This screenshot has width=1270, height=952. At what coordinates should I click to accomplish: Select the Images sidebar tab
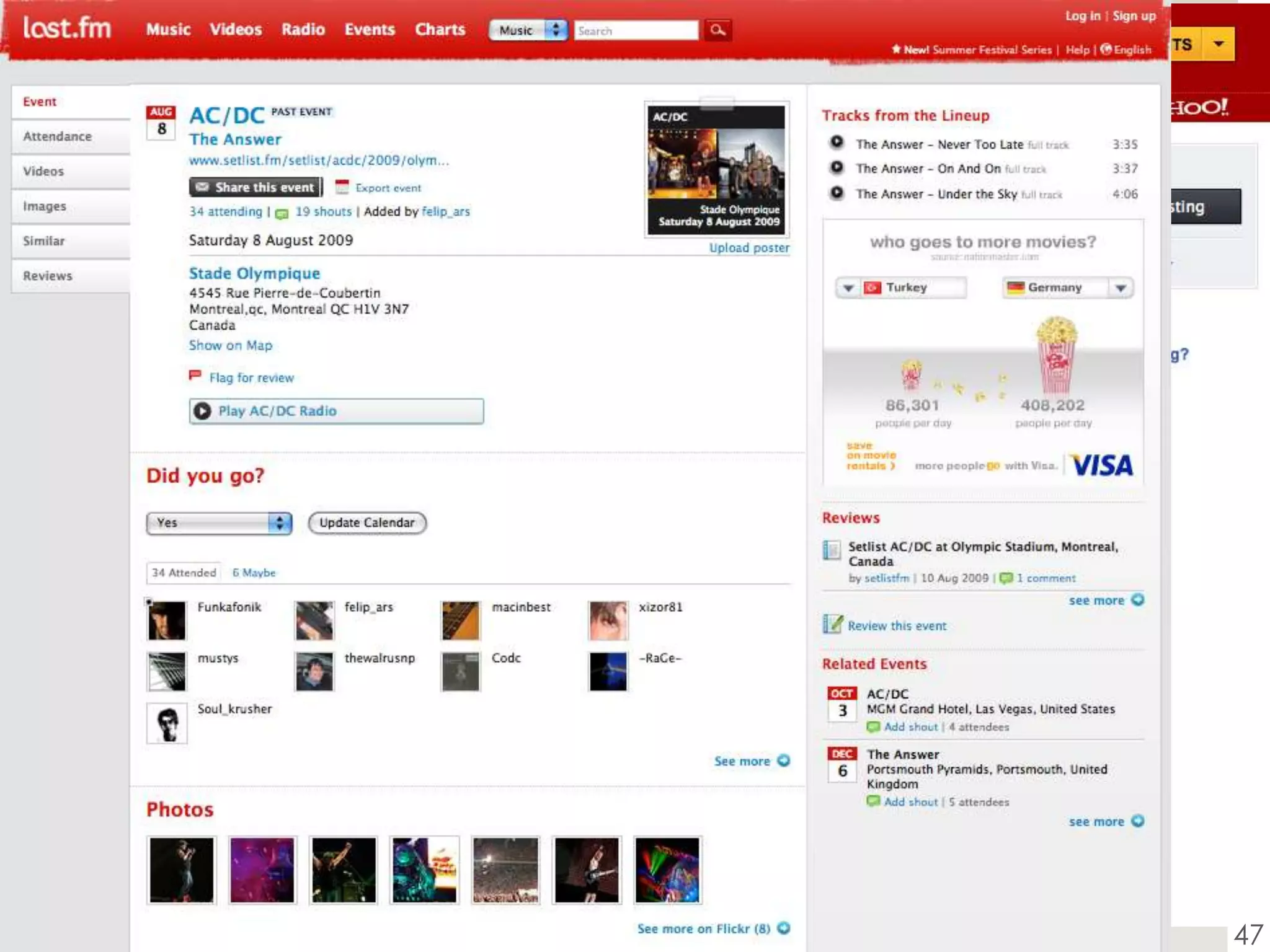[71, 206]
